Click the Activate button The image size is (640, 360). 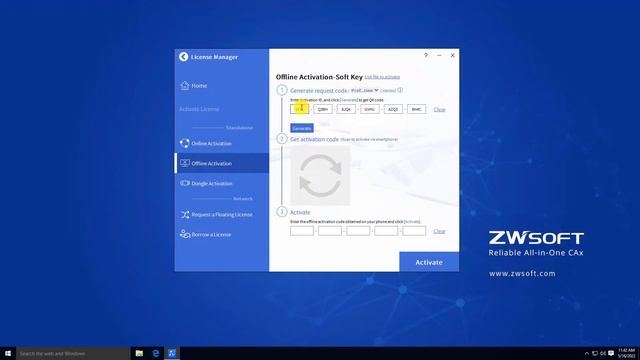[x=429, y=262]
